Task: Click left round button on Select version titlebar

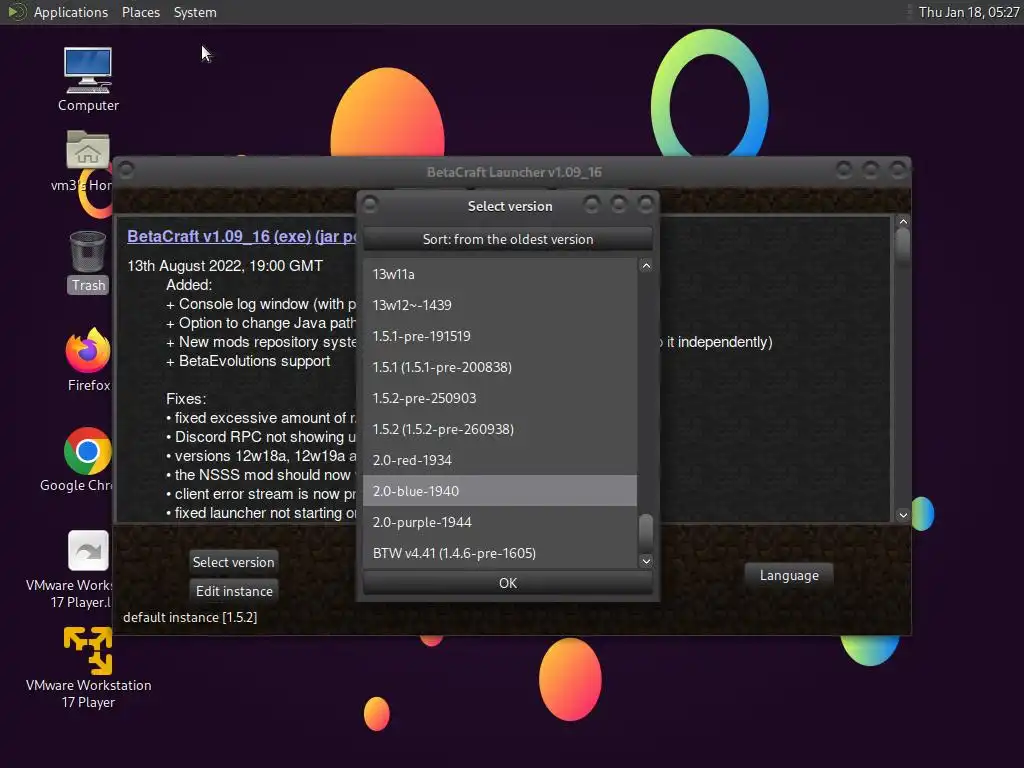Action: 370,204
